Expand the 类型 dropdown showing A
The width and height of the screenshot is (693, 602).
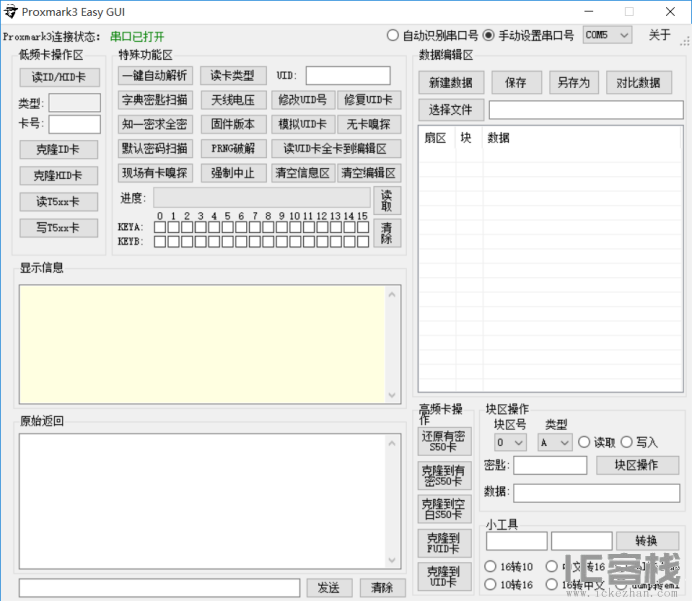tap(555, 442)
